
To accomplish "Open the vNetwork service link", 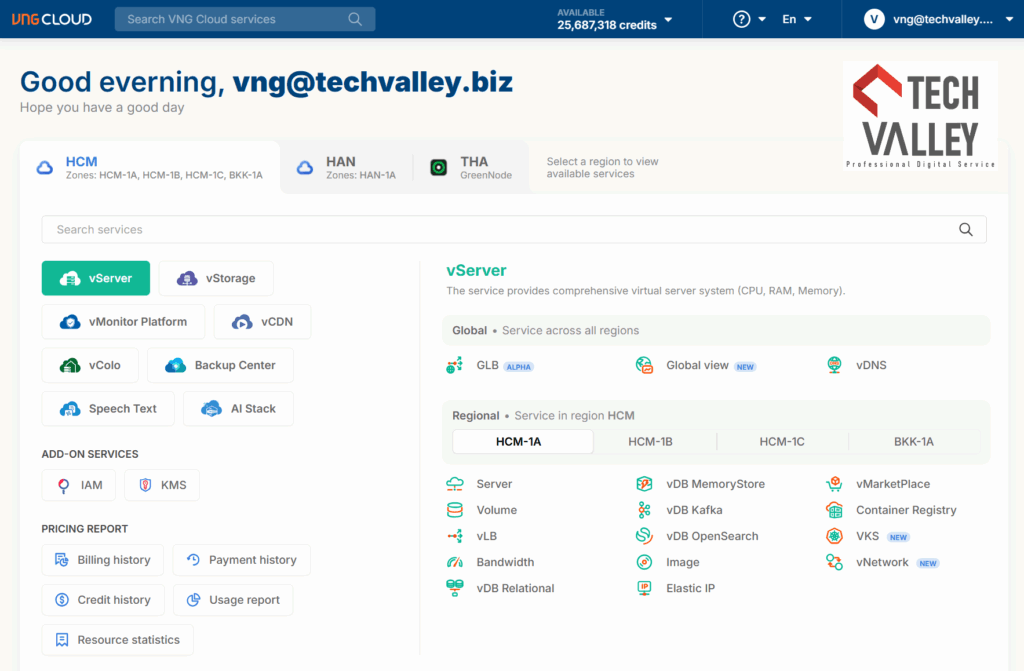I will pos(882,563).
